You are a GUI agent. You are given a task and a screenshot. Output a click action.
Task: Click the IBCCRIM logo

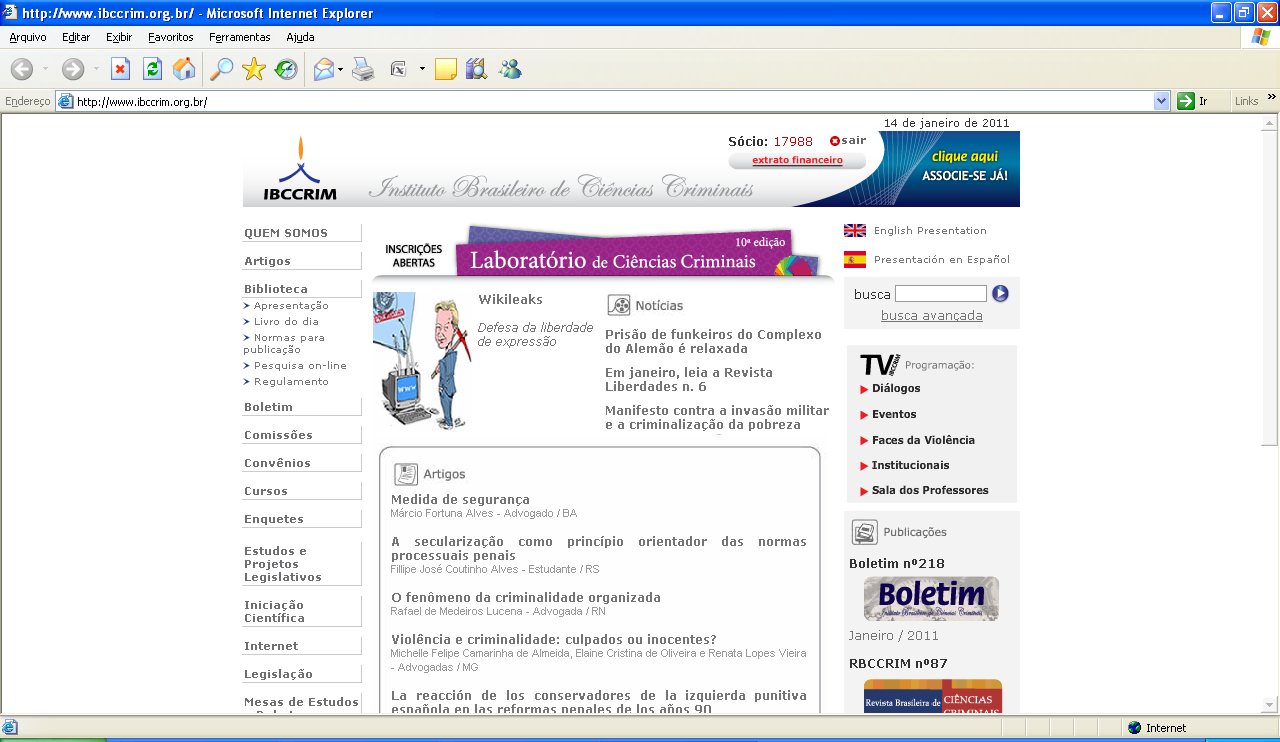point(300,168)
